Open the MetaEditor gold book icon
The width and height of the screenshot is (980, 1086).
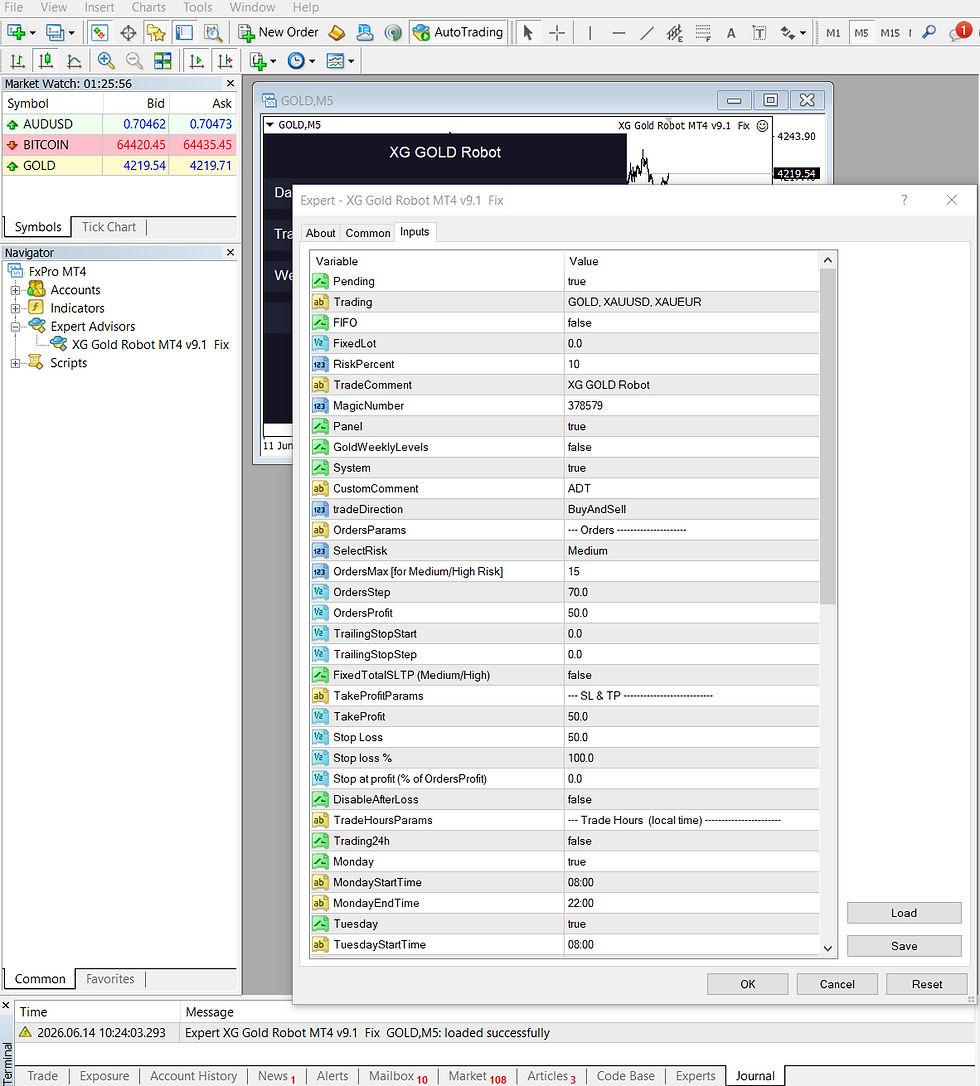click(x=337, y=33)
